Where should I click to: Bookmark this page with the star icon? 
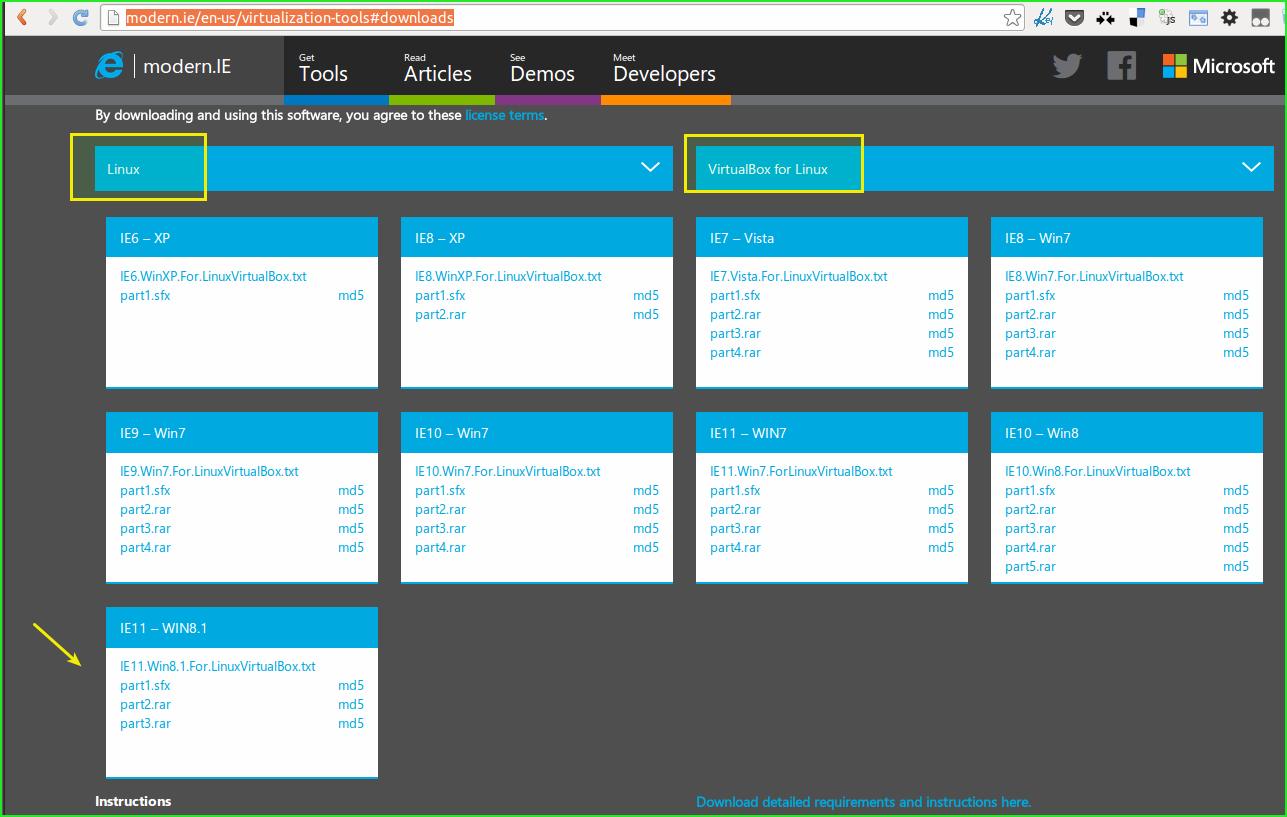tap(1013, 17)
